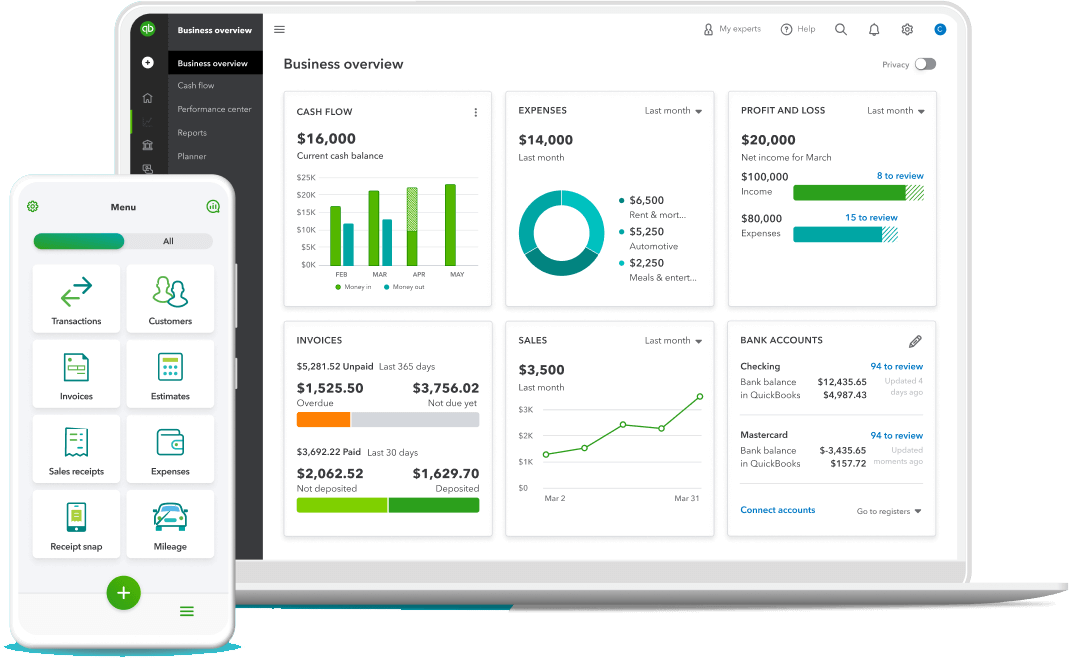Click the Not deposited light green bar
This screenshot has width=1069, height=658.
[342, 505]
